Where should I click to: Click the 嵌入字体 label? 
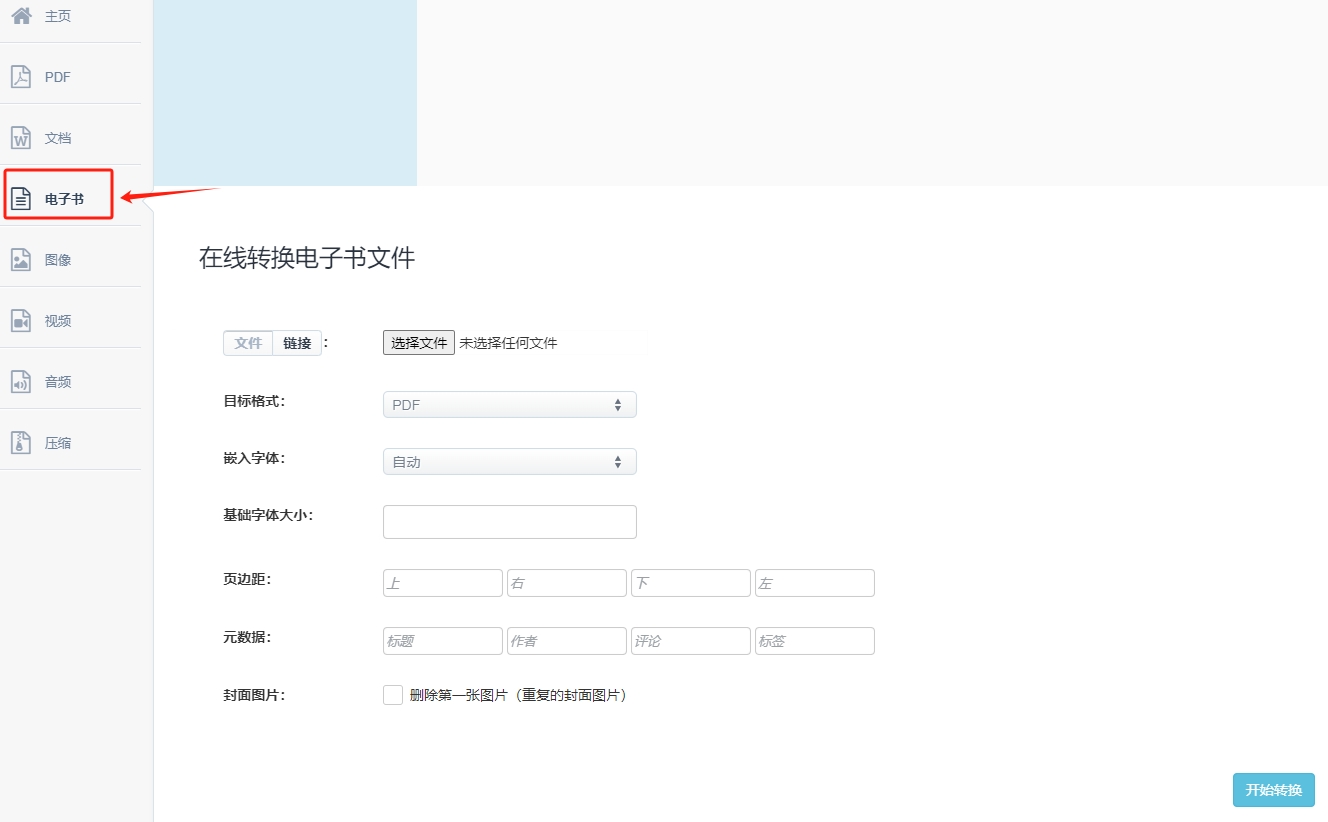254,458
